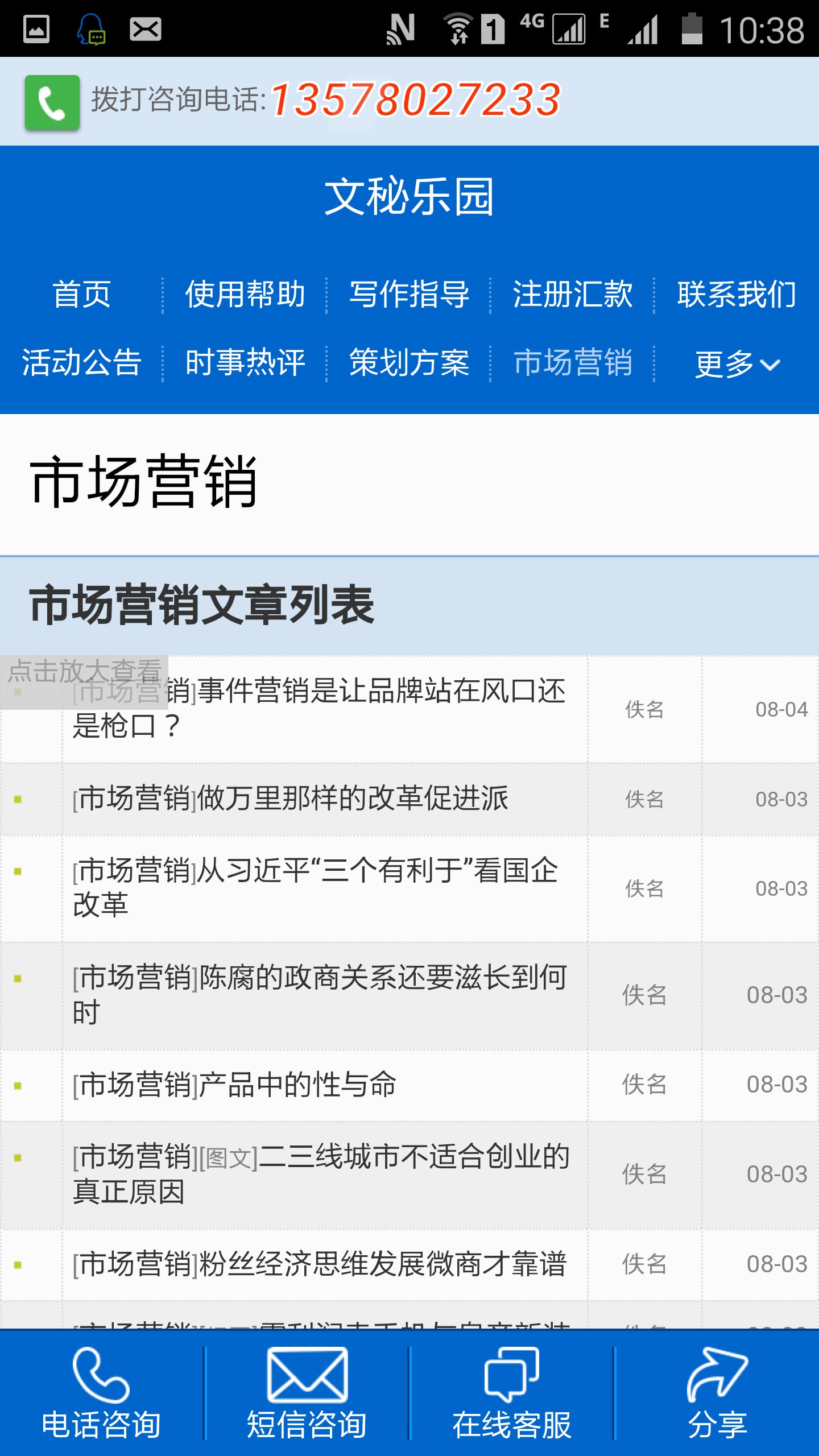Select the highlighted 市场营销 nav item
This screenshot has width=819, height=1456.
point(573,363)
